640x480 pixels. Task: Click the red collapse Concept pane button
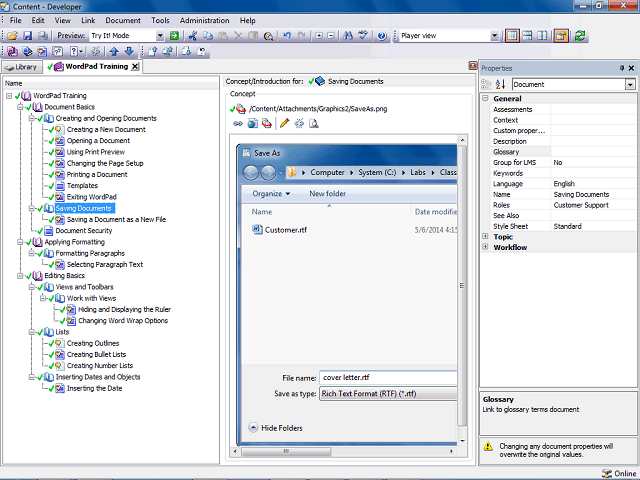(x=473, y=66)
